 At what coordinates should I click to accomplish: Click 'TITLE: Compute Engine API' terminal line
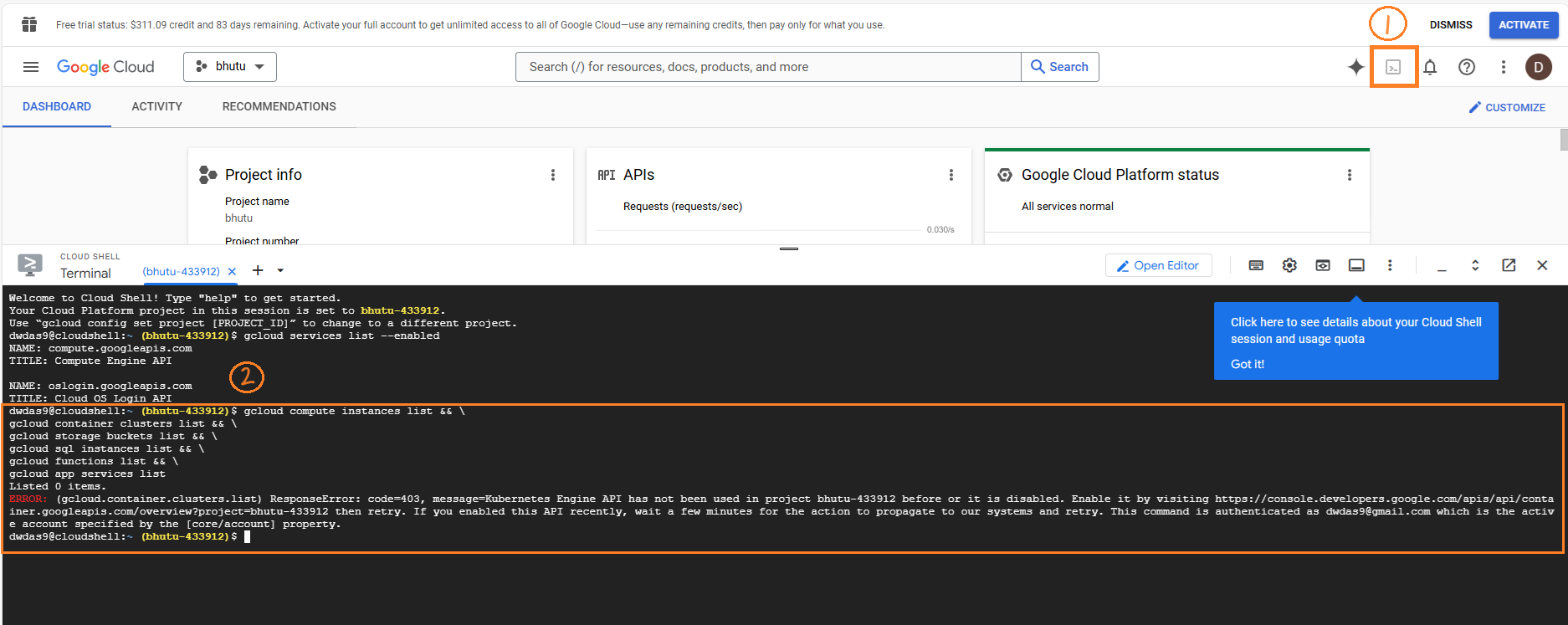point(90,361)
